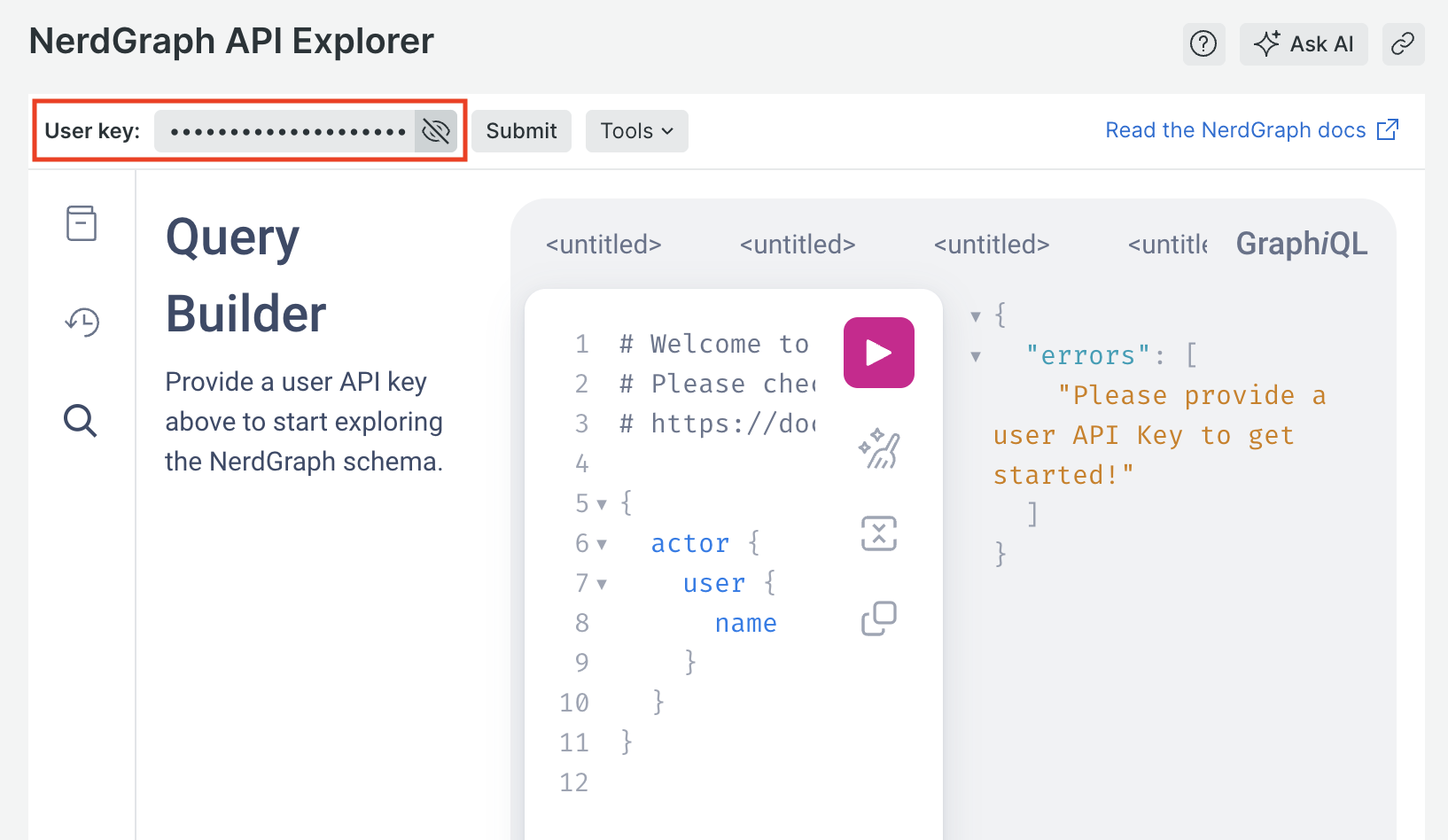Toggle visibility of the user API key
This screenshot has width=1448, height=840.
pos(435,130)
